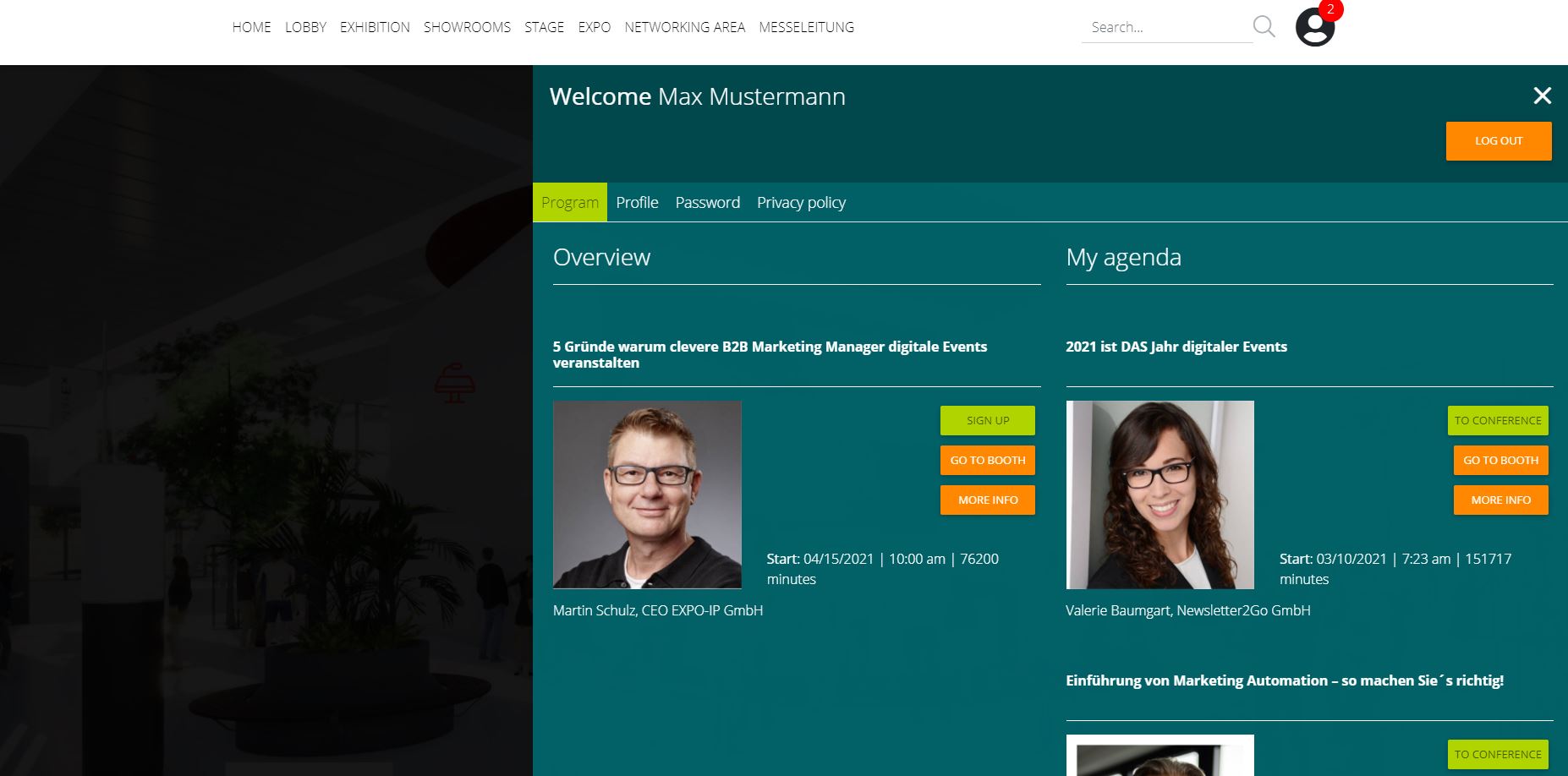The height and width of the screenshot is (776, 1568).
Task: Sign up for Martin Schulz's session
Action: [x=987, y=420]
